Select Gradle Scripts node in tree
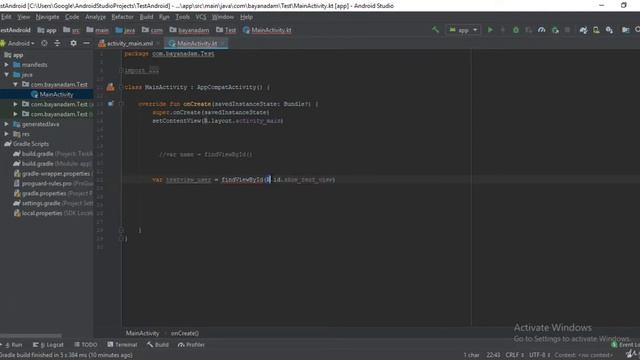Screen dimensions: 640x360 tap(26, 144)
